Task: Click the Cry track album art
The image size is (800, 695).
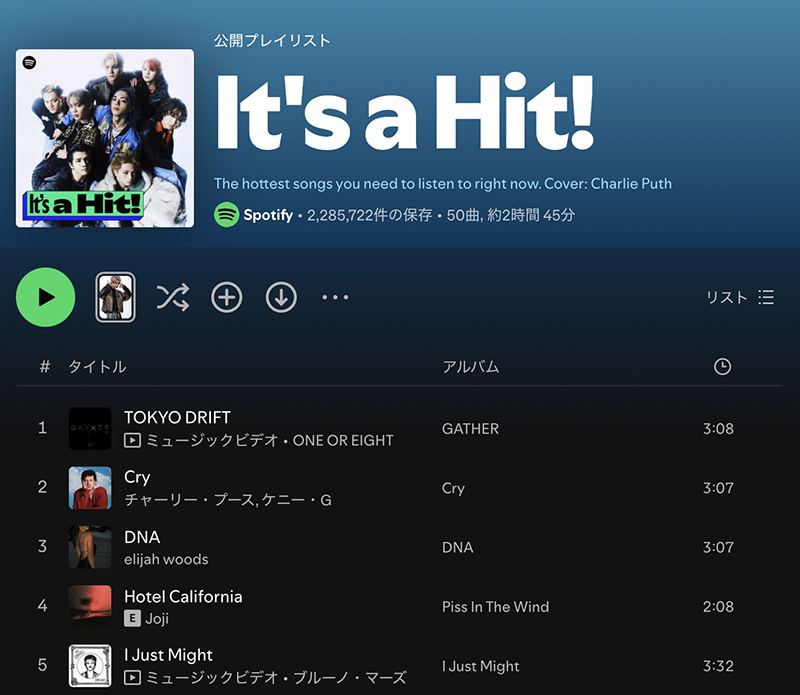Action: point(90,488)
